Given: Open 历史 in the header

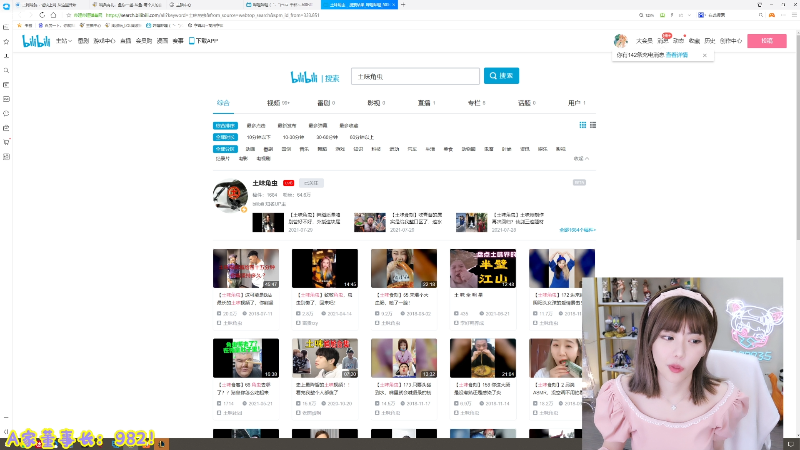Looking at the screenshot, I should (x=710, y=41).
